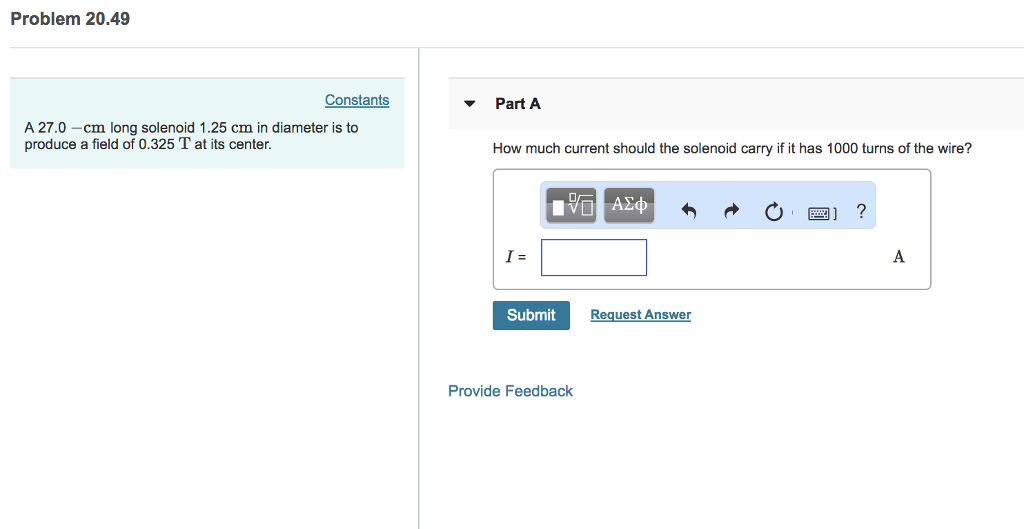Click the ampere unit label A
Image resolution: width=1024 pixels, height=529 pixels.
point(899,257)
